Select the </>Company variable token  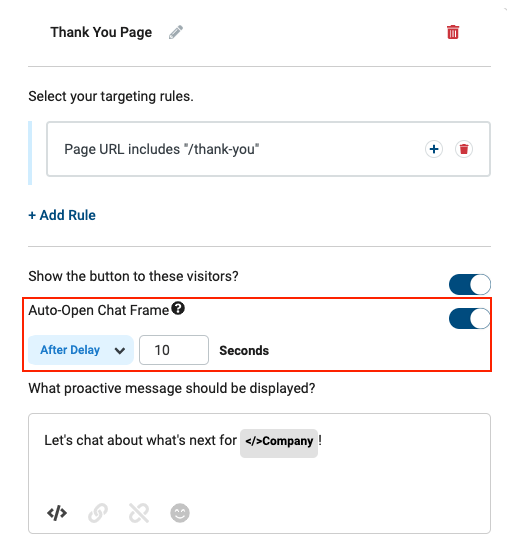tap(279, 441)
